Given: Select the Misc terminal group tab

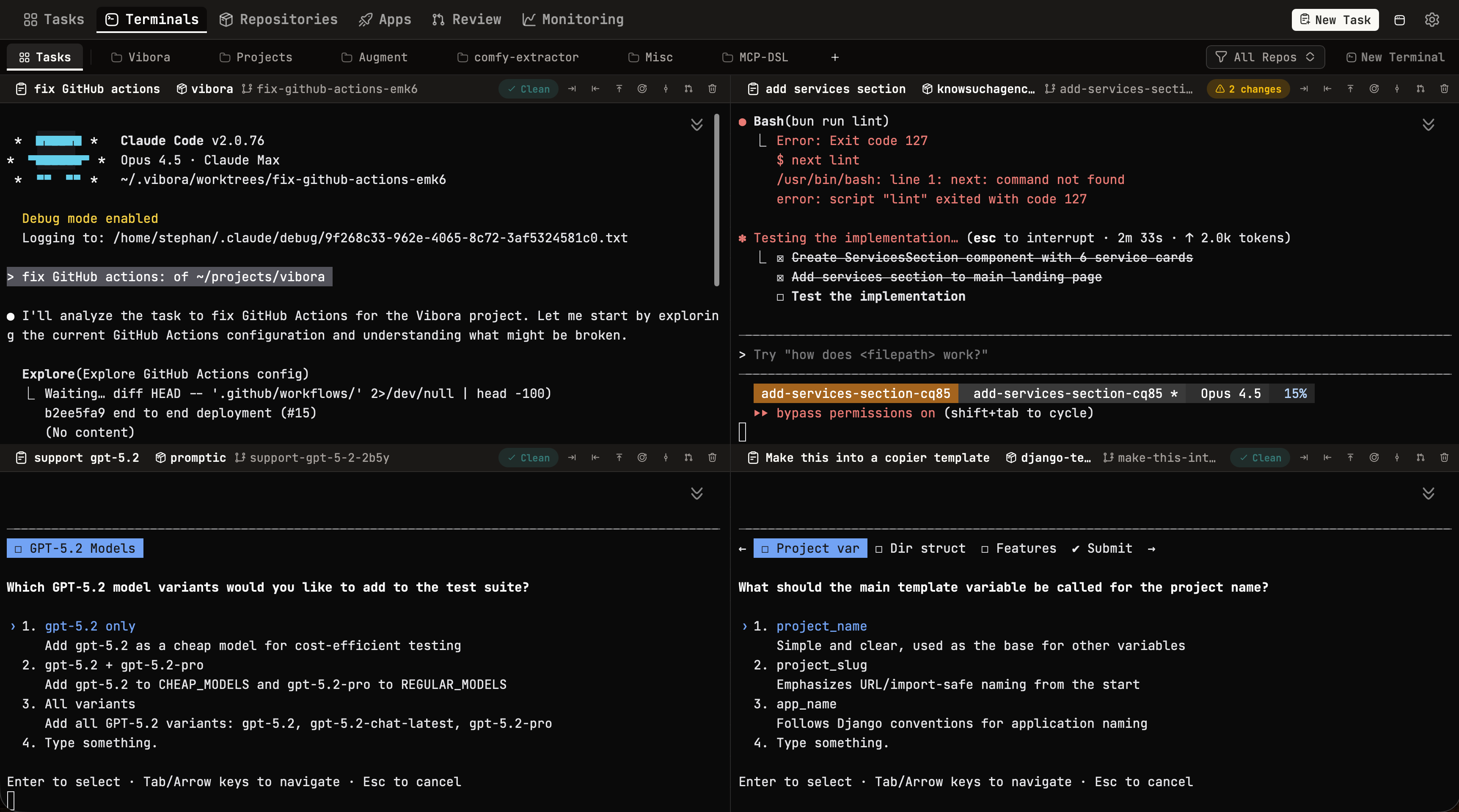Looking at the screenshot, I should 651,57.
